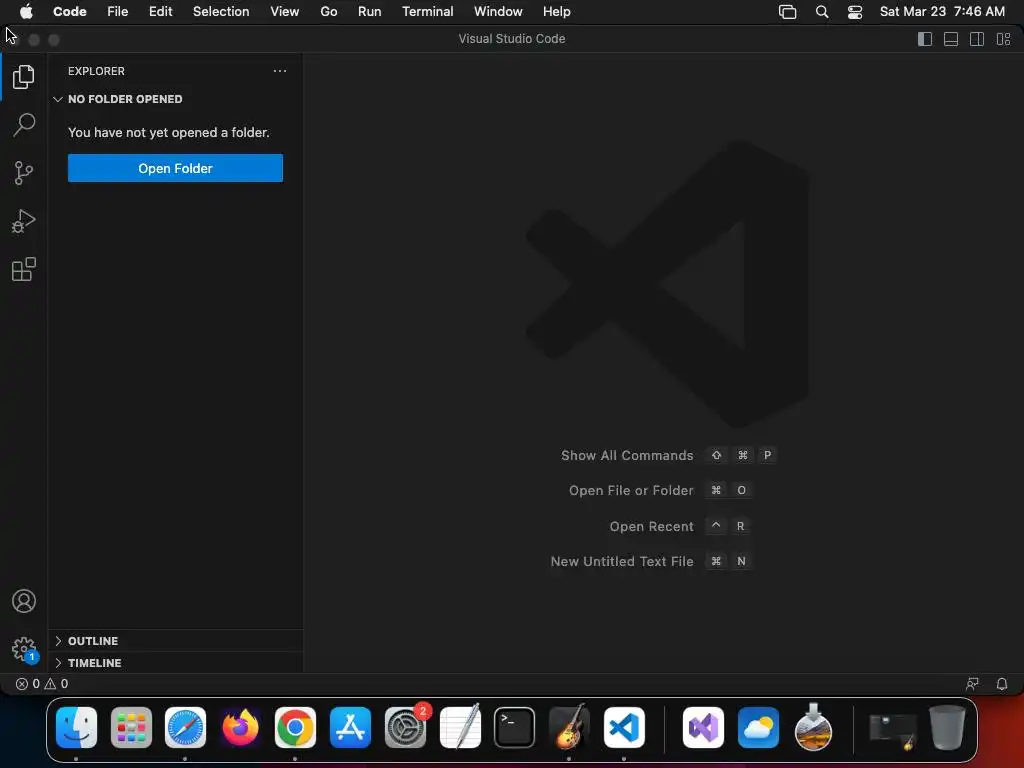Open Safari from the Dock
Image resolution: width=1024 pixels, height=768 pixels.
(185, 728)
